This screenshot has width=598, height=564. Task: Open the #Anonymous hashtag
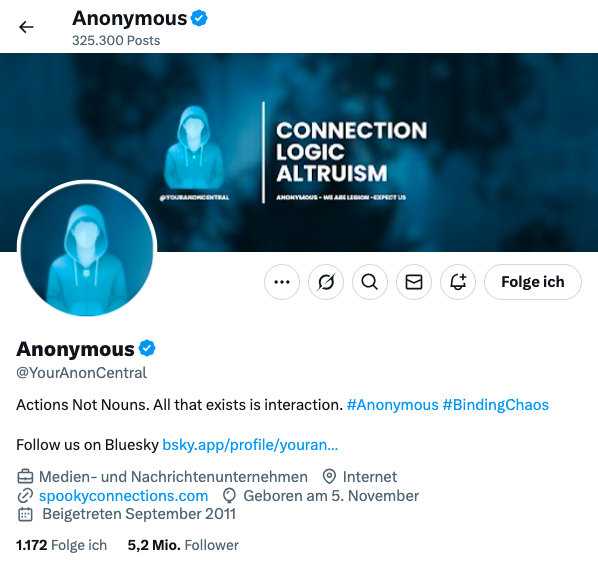point(392,405)
